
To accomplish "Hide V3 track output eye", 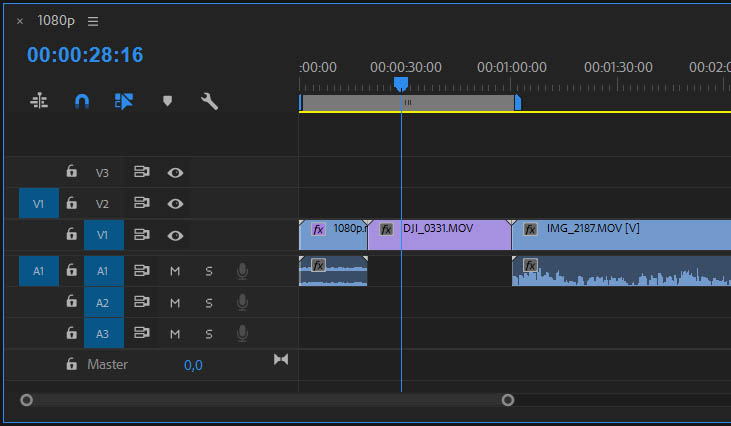I will point(175,173).
